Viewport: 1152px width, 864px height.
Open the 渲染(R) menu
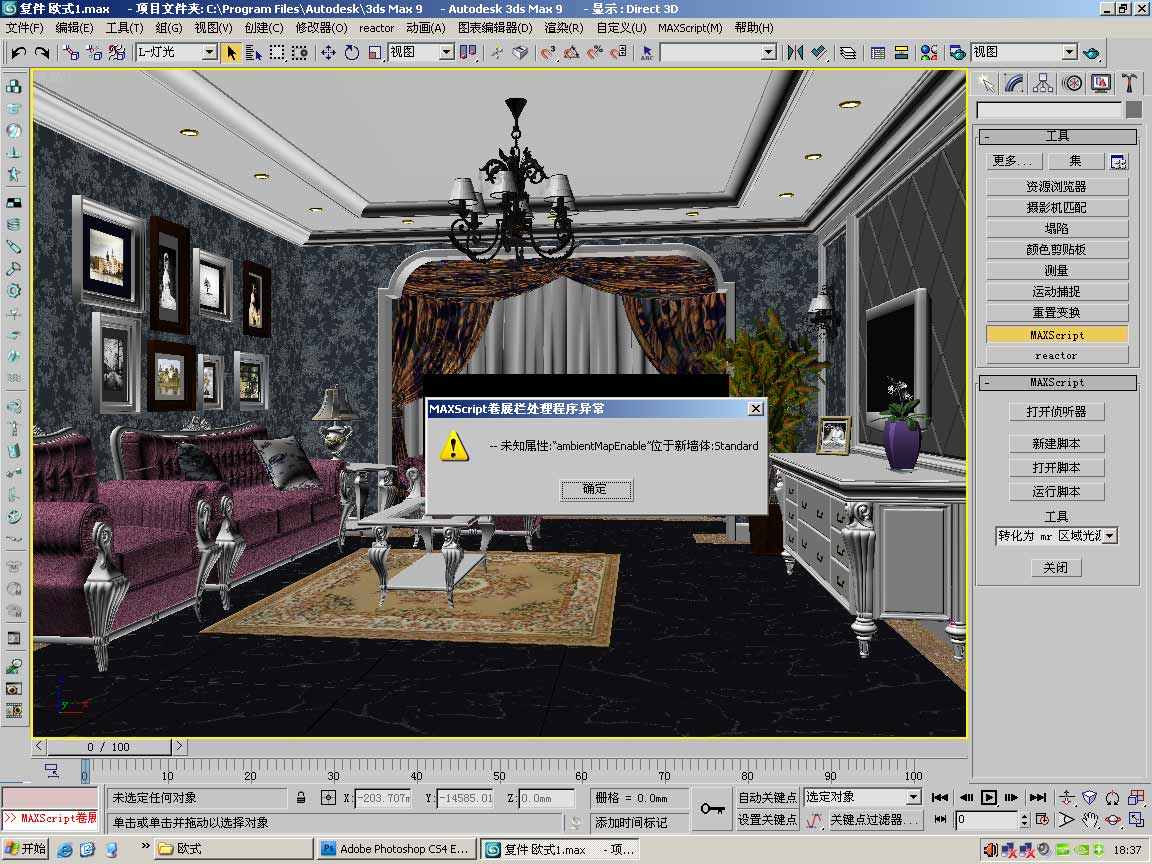click(x=564, y=28)
